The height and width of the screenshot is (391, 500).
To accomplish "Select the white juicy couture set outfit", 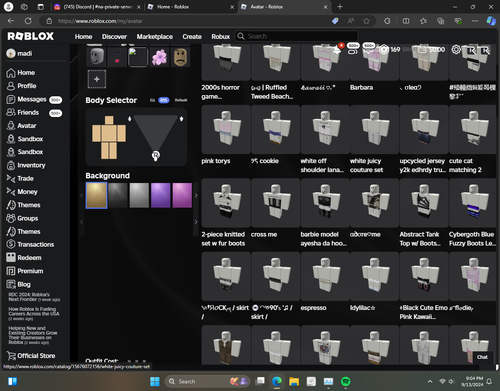I will (x=374, y=140).
